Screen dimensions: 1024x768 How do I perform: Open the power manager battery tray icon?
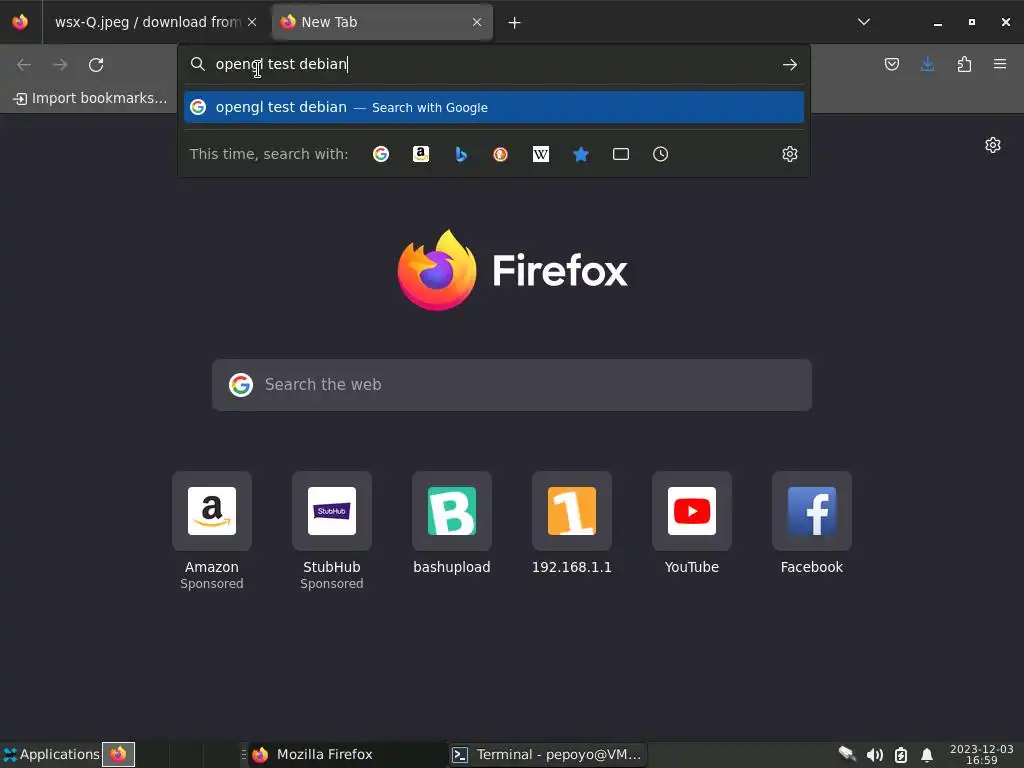click(901, 755)
